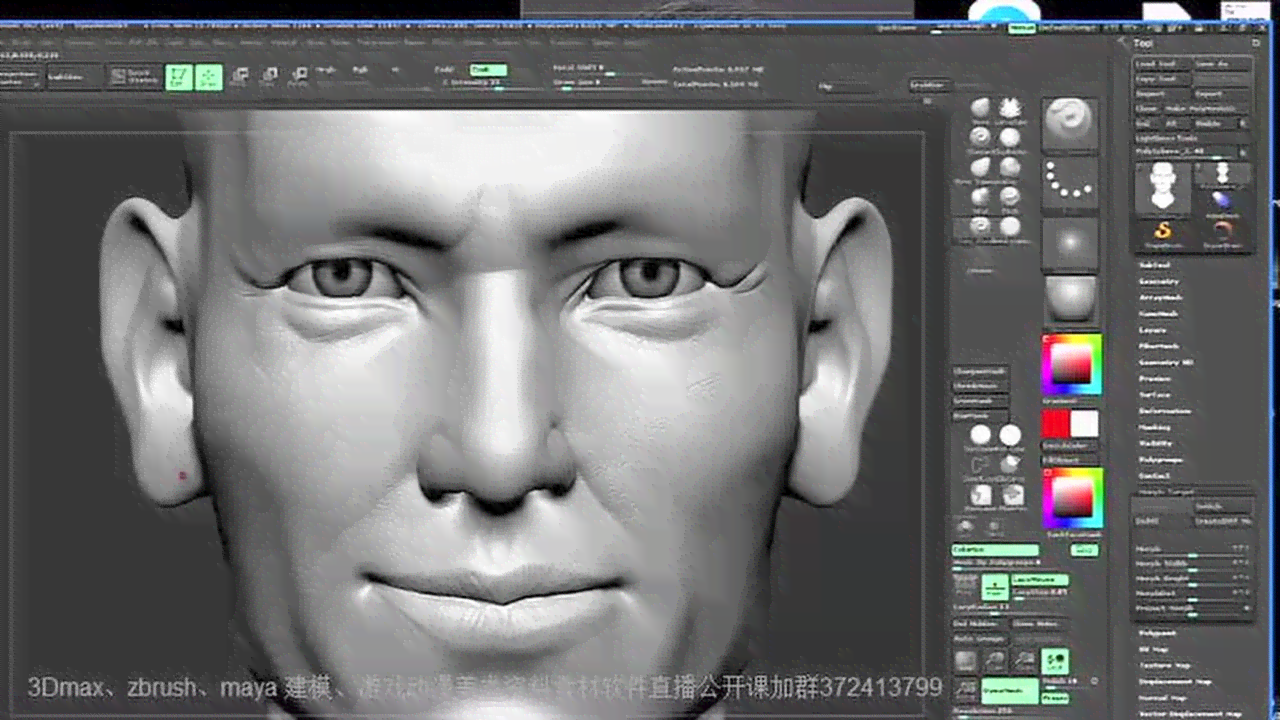Screen dimensions: 1280x720
Task: Click the FillObject button
Action: (x=1070, y=460)
